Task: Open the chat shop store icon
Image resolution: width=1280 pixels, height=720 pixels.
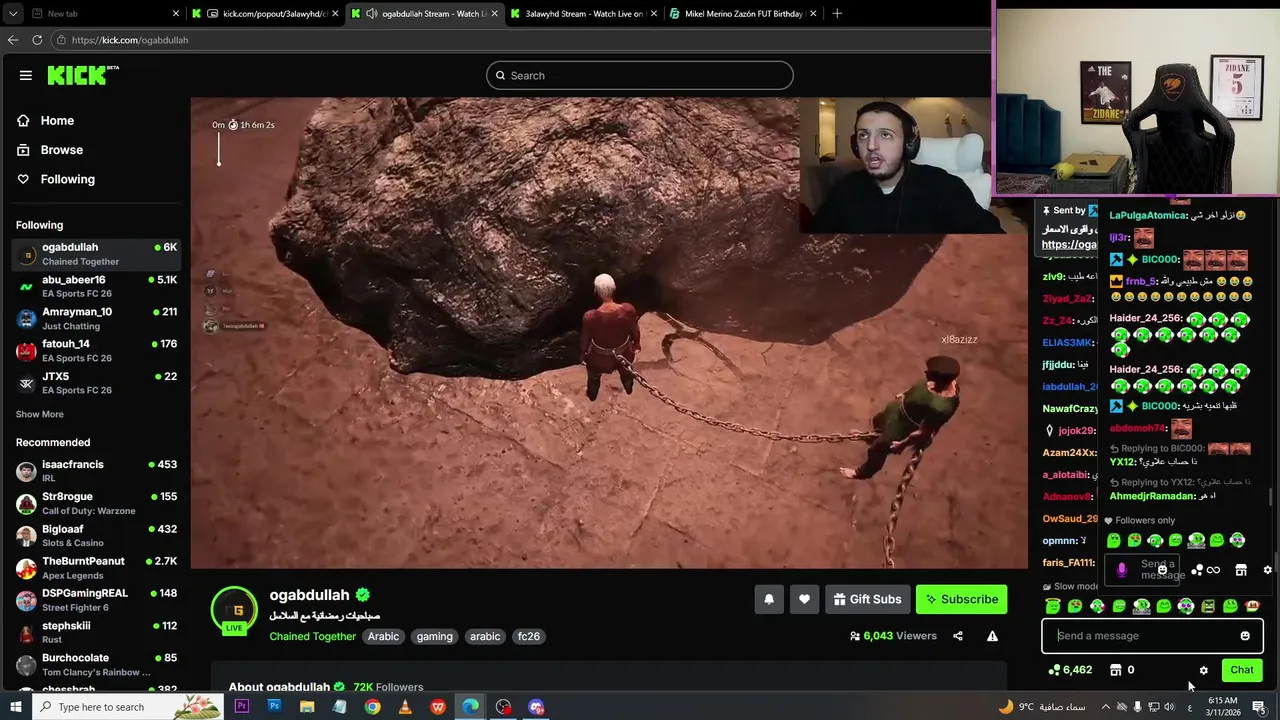Action: coord(1116,670)
